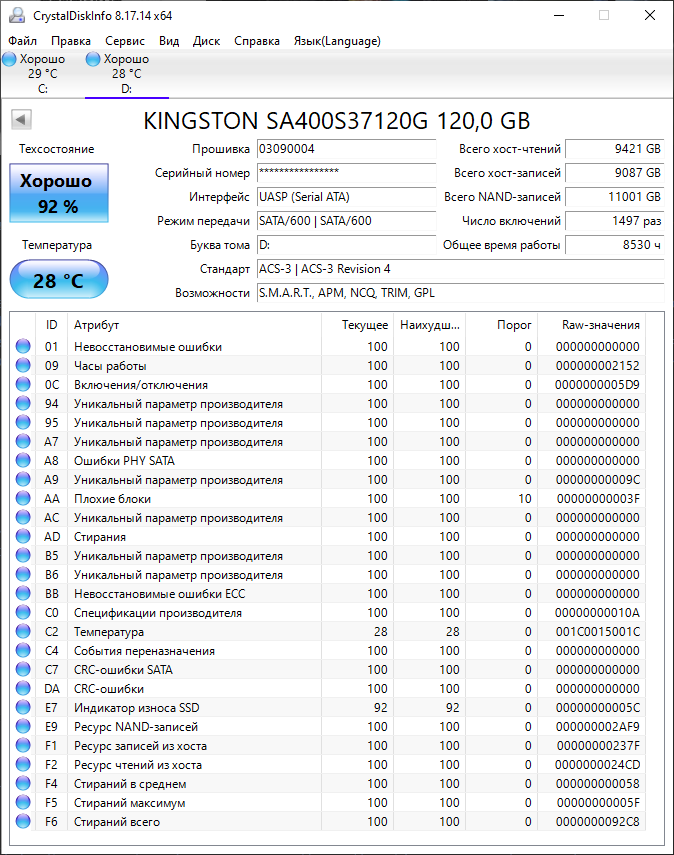
Task: Click the Буква тома field D:
Action: 346,245
